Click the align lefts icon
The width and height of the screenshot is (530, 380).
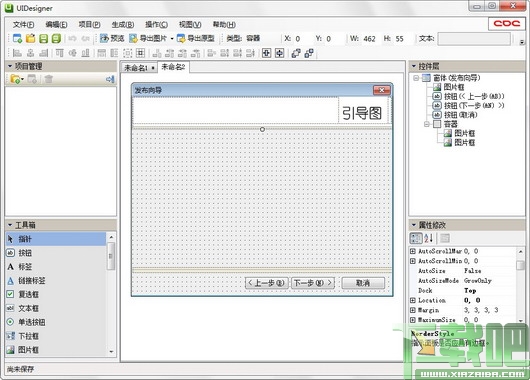[x=17, y=53]
